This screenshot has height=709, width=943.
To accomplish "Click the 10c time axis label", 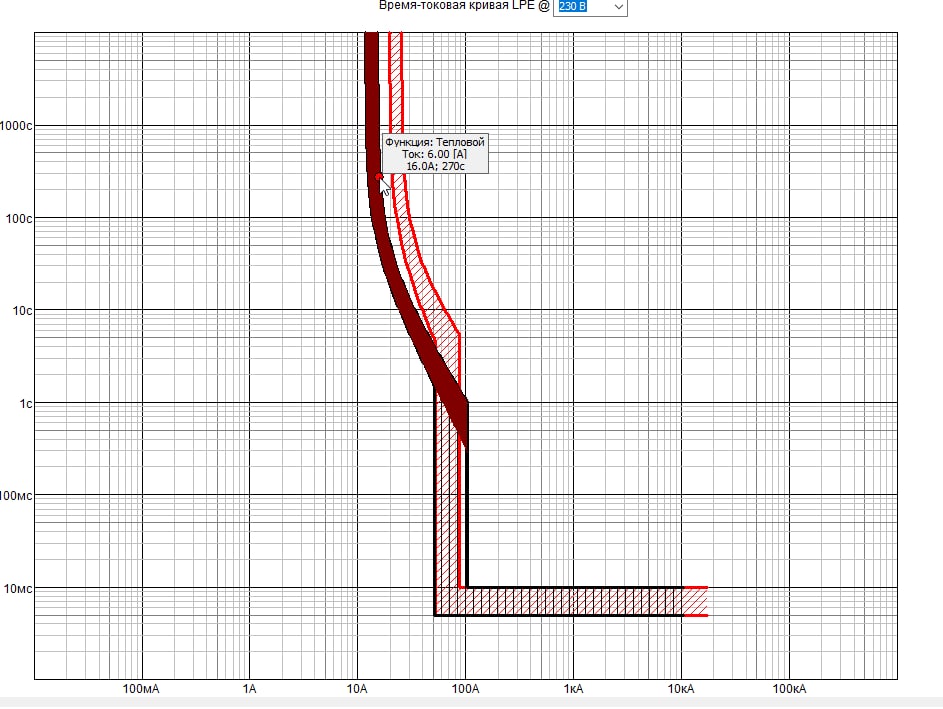I will point(22,311).
